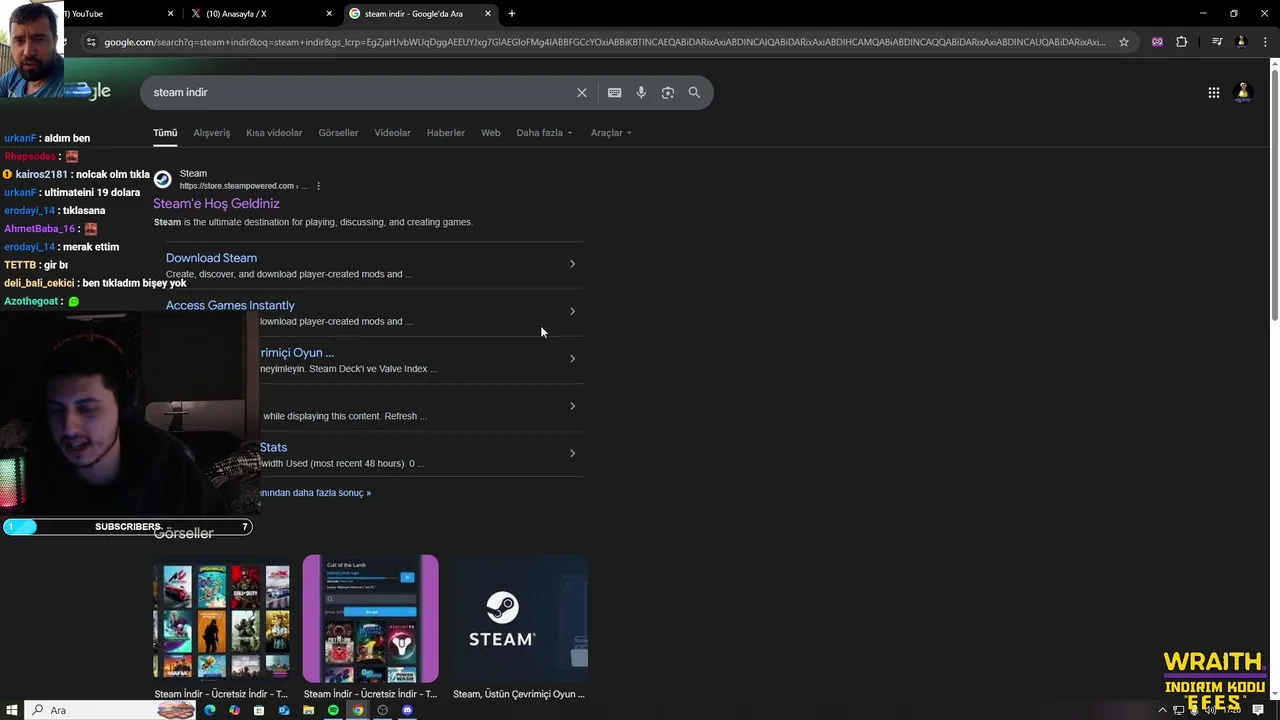1280x720 pixels.
Task: Start voice search with the microphone icon
Action: coord(641,92)
